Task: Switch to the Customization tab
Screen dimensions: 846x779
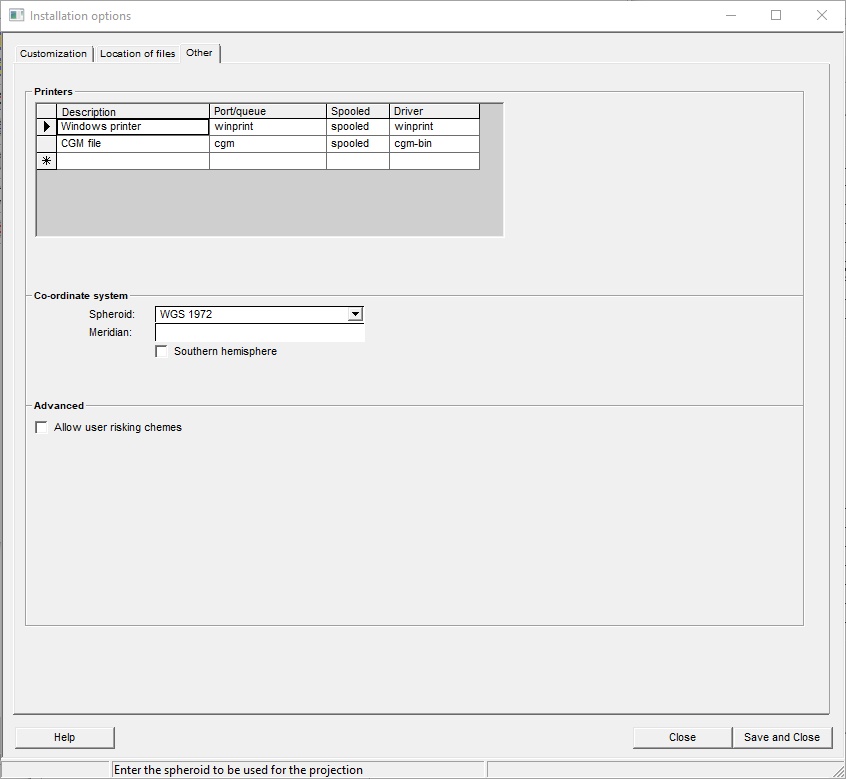Action: (54, 54)
